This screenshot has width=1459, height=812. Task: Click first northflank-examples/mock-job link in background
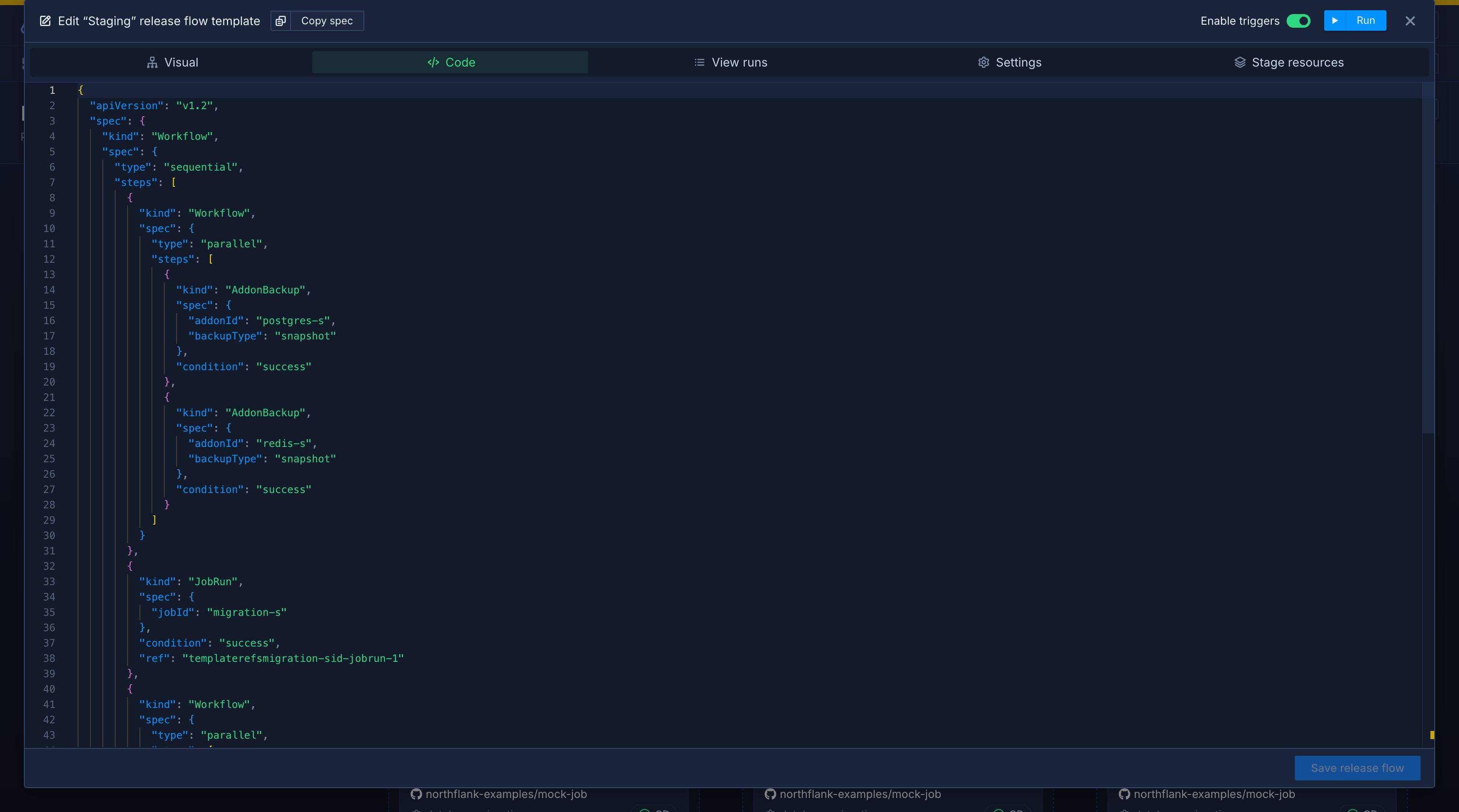506,794
